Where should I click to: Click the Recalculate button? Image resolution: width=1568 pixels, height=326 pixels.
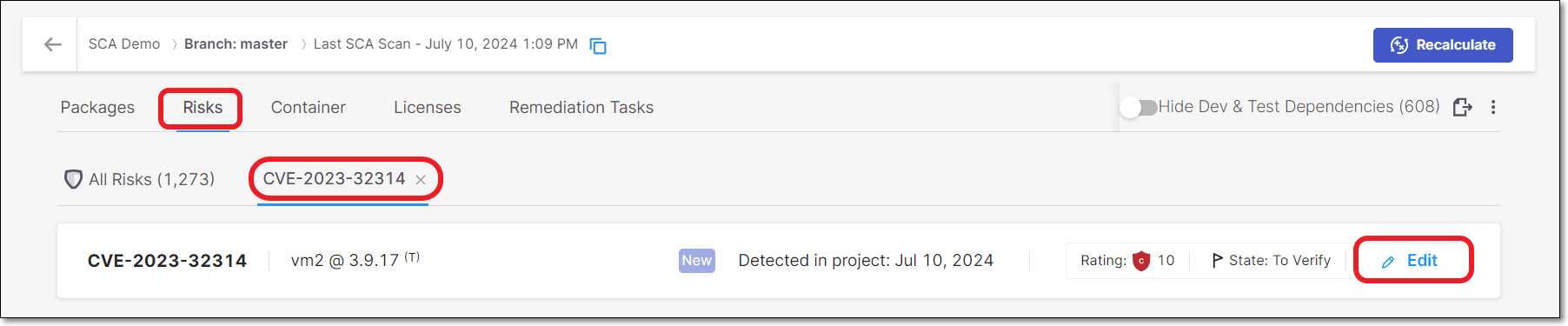click(1443, 45)
